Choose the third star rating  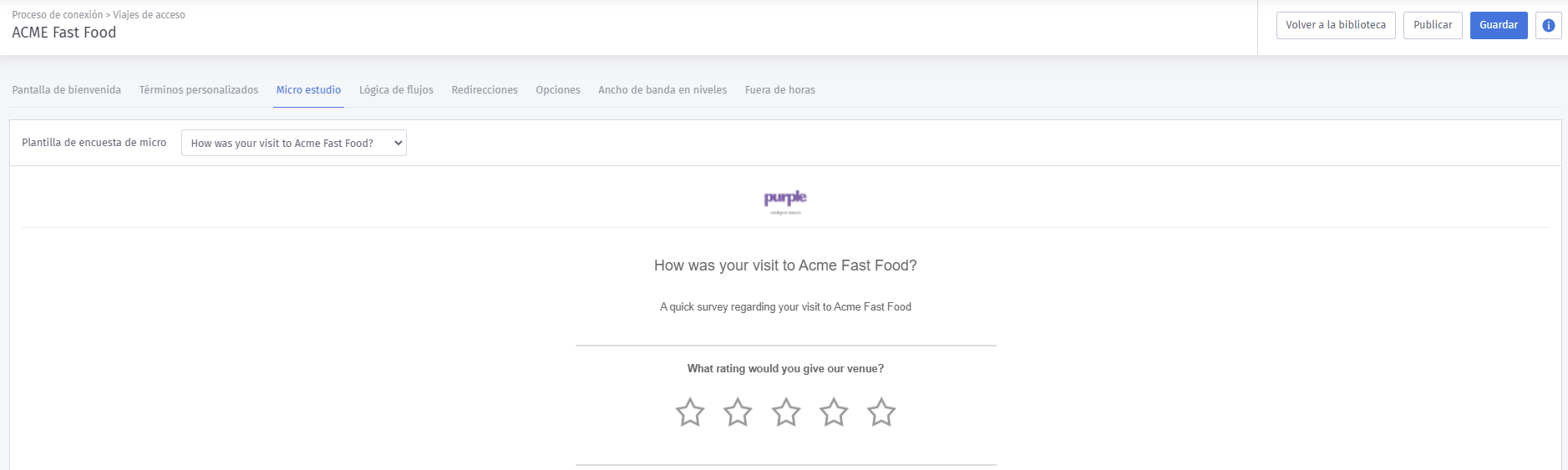(786, 412)
